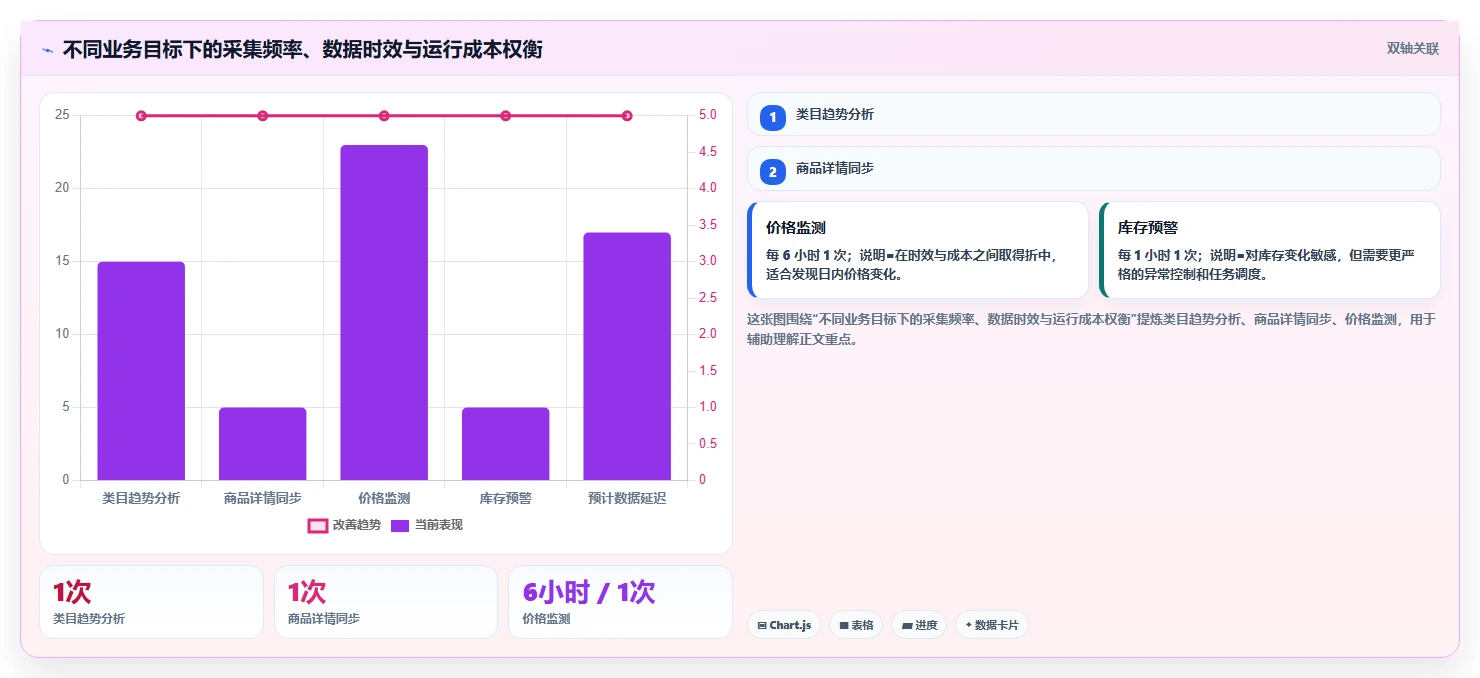Click the 进度 tag chip
This screenshot has width=1480, height=678.
point(919,625)
